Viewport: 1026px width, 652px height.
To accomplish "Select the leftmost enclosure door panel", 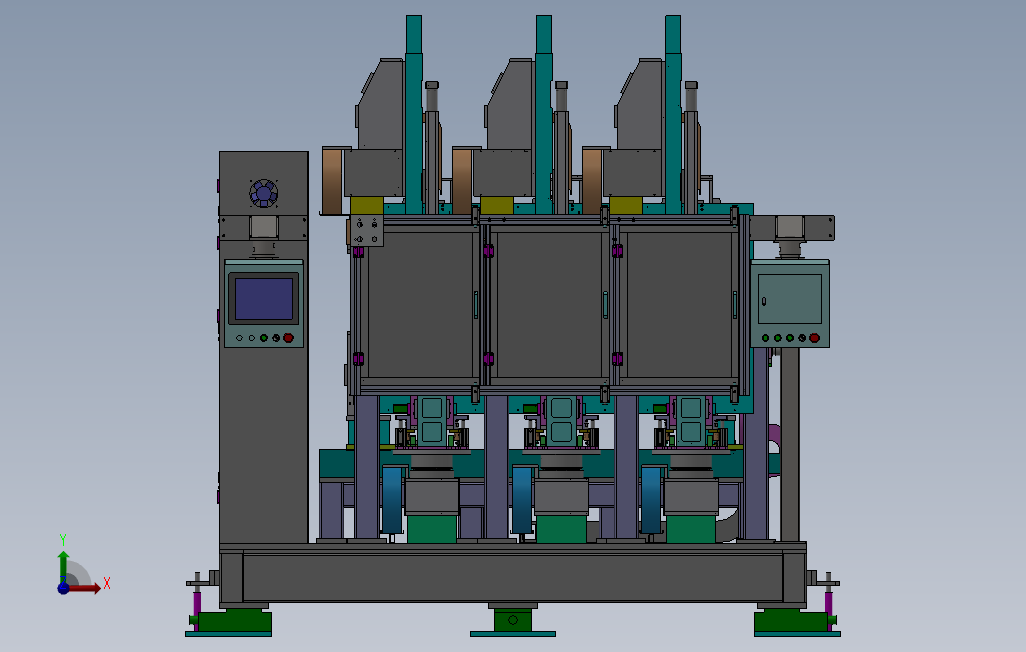I will pyautogui.click(x=420, y=305).
